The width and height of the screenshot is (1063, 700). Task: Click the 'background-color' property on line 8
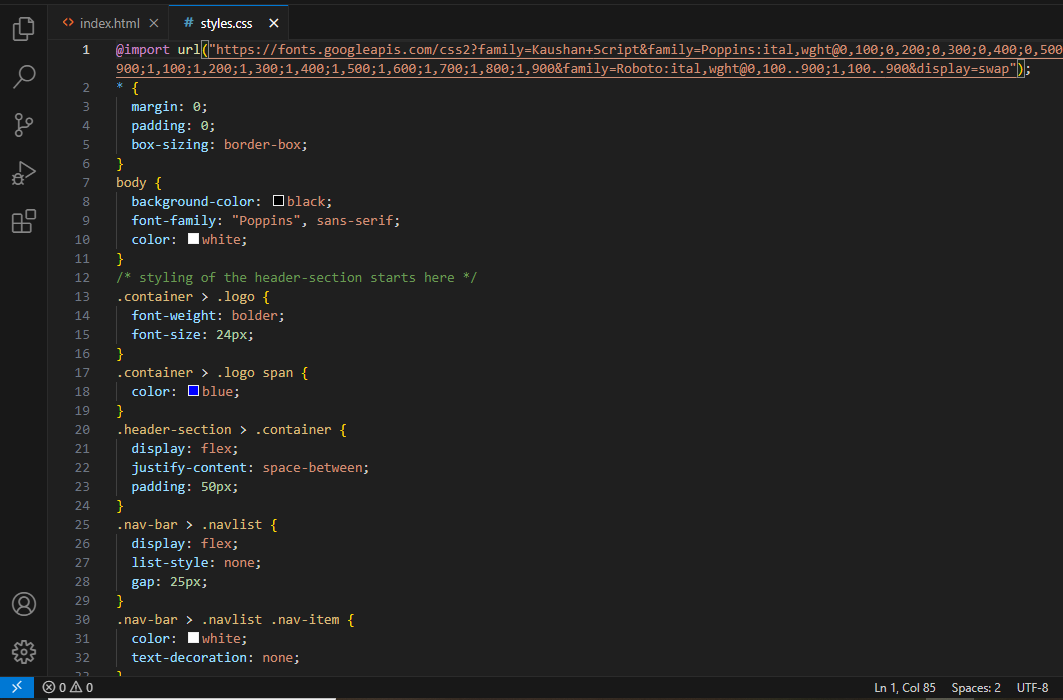(193, 201)
